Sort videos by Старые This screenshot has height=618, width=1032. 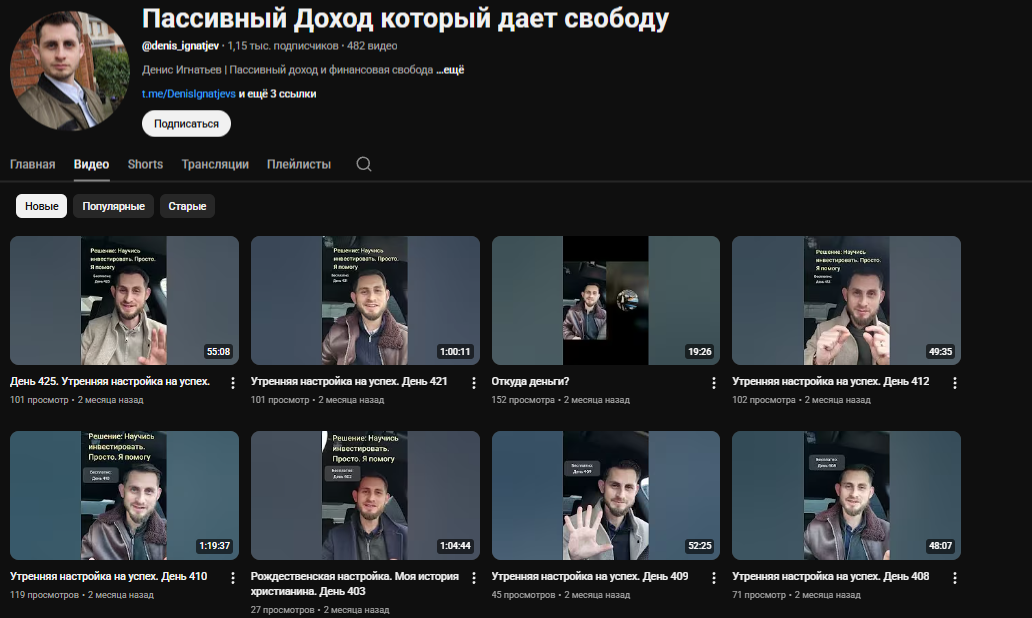pyautogui.click(x=187, y=206)
